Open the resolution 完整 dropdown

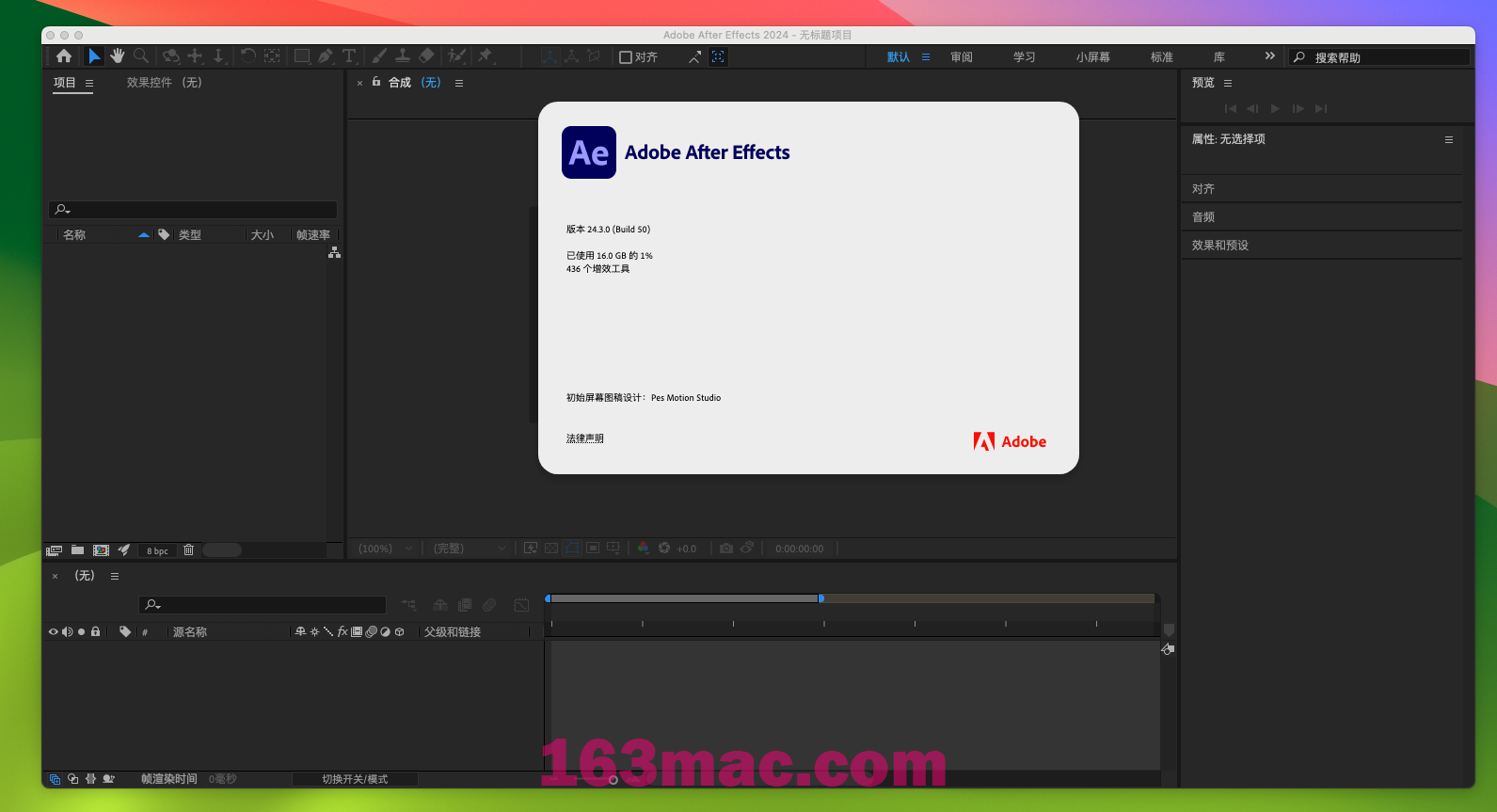tap(470, 549)
